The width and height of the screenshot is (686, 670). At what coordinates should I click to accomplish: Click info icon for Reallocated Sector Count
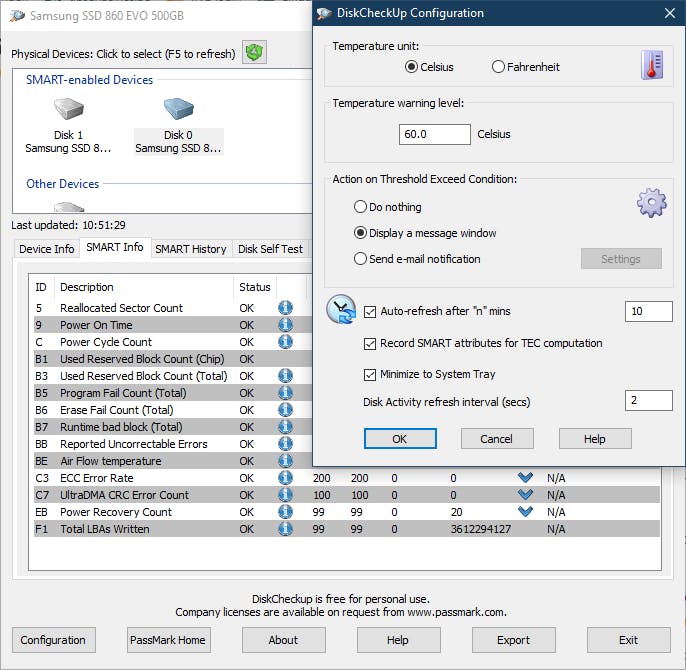click(285, 308)
